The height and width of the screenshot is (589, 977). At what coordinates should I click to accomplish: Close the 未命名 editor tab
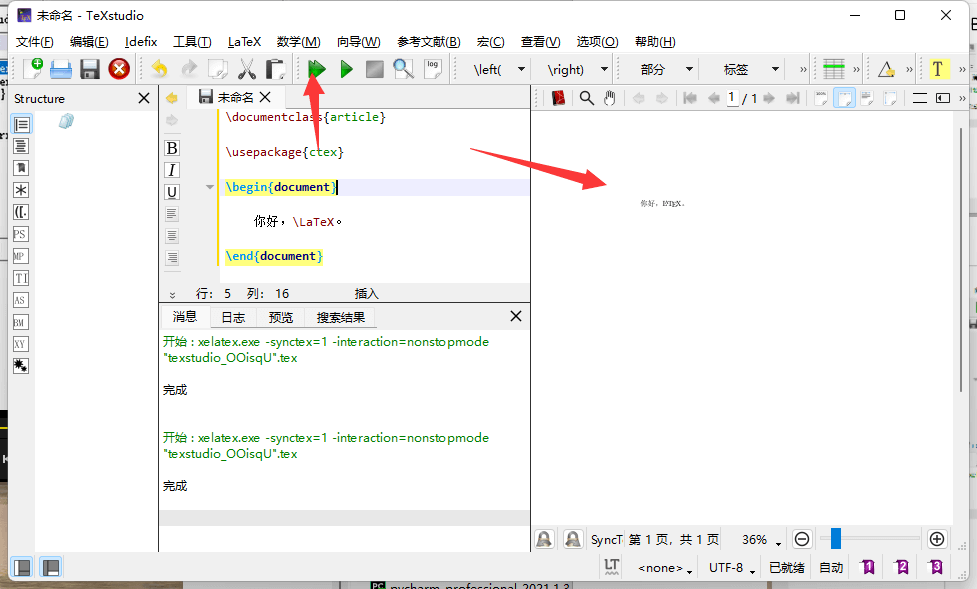pos(265,97)
